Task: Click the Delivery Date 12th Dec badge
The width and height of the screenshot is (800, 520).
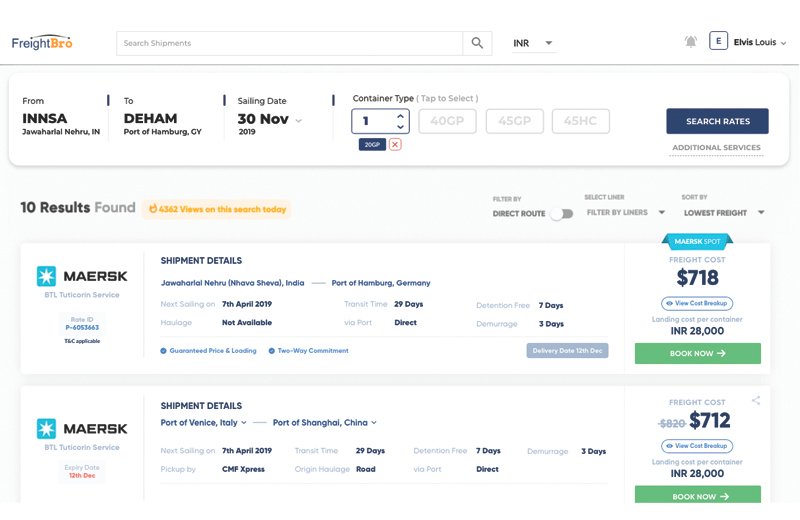Action: 567,351
